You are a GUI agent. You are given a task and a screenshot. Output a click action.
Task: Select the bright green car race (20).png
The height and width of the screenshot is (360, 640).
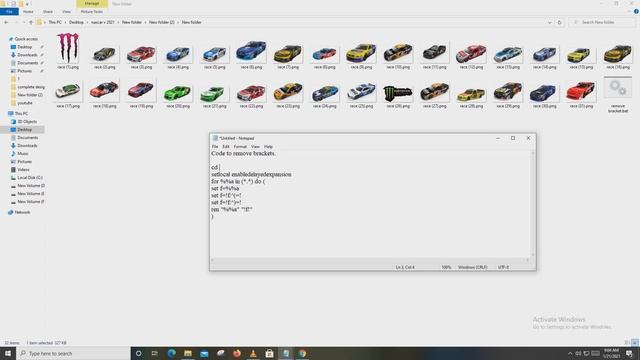178,93
